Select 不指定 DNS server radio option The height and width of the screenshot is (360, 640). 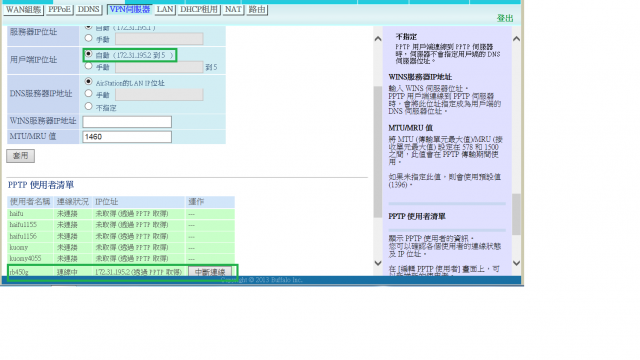pos(88,107)
